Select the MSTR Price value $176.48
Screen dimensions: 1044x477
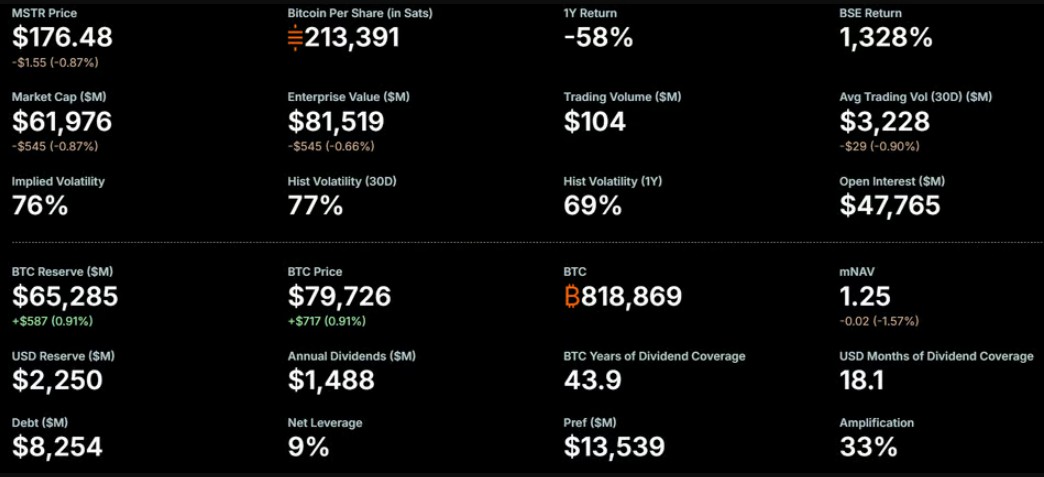click(x=63, y=37)
